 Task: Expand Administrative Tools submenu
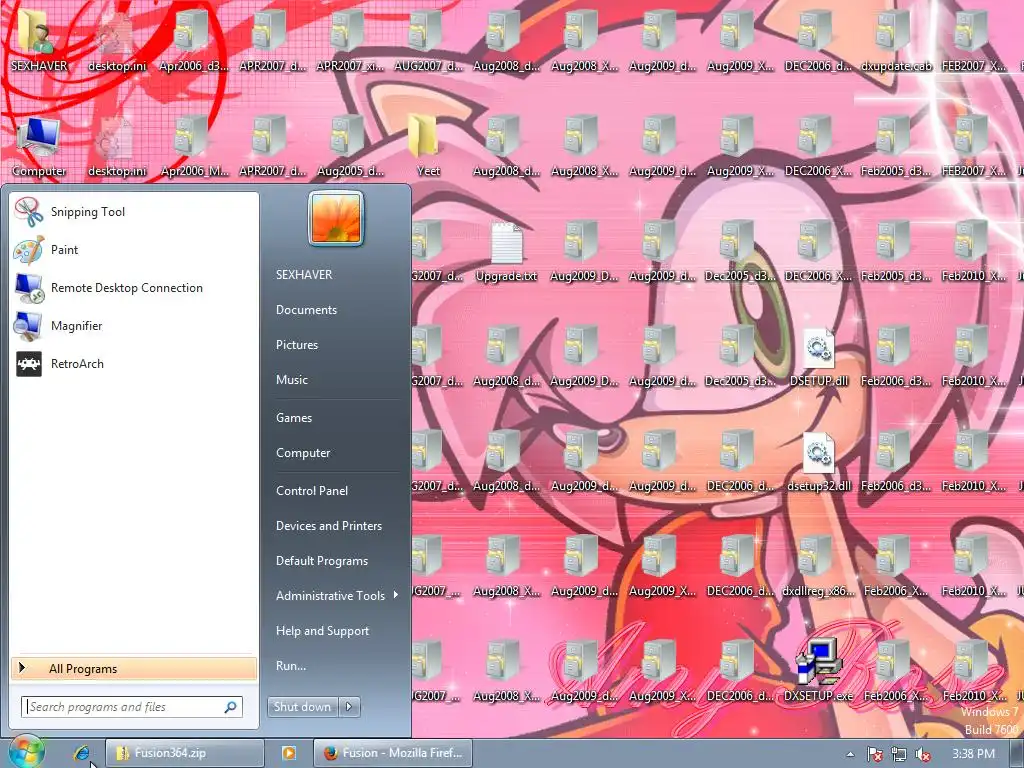336,596
